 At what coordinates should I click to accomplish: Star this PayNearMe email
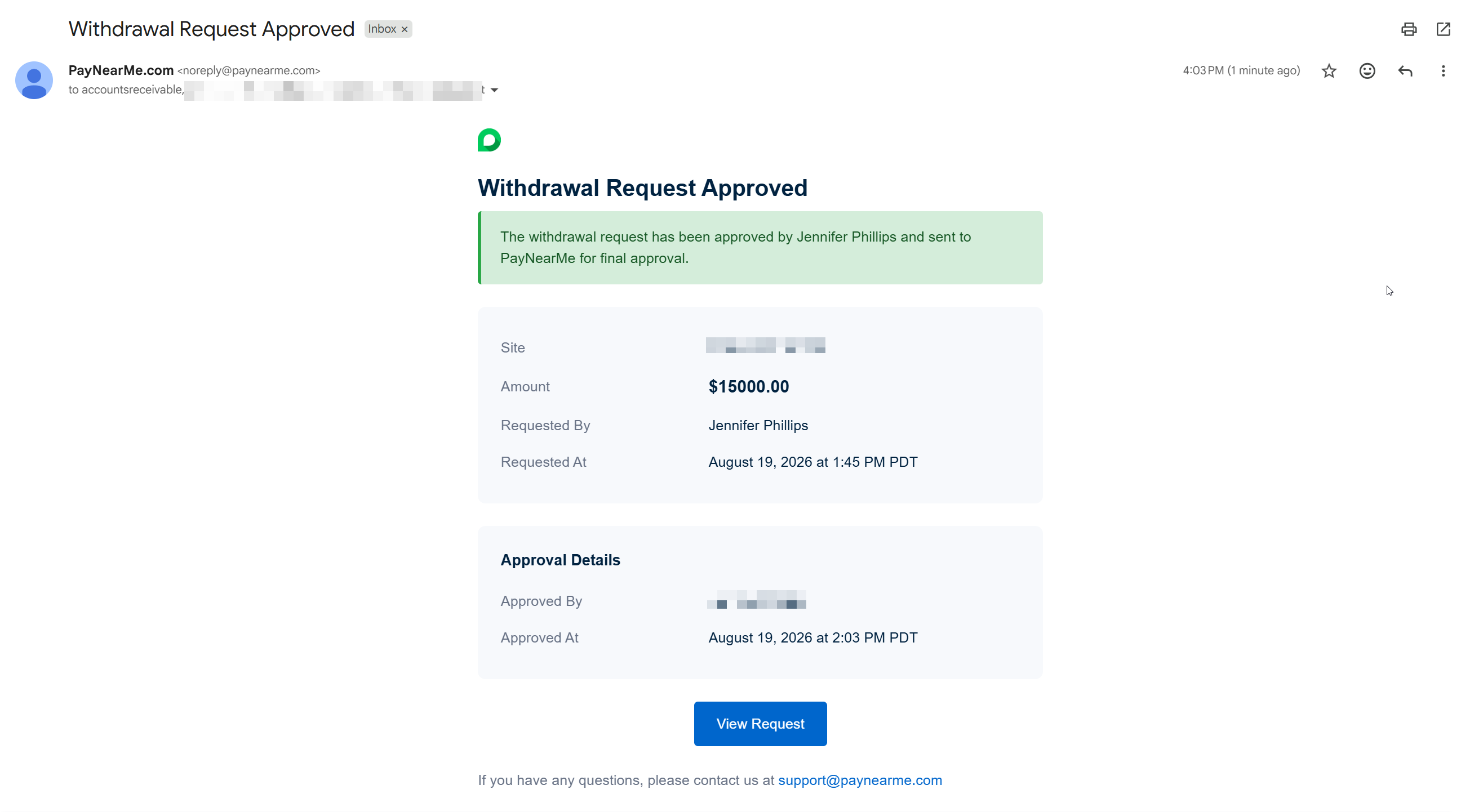click(1329, 71)
